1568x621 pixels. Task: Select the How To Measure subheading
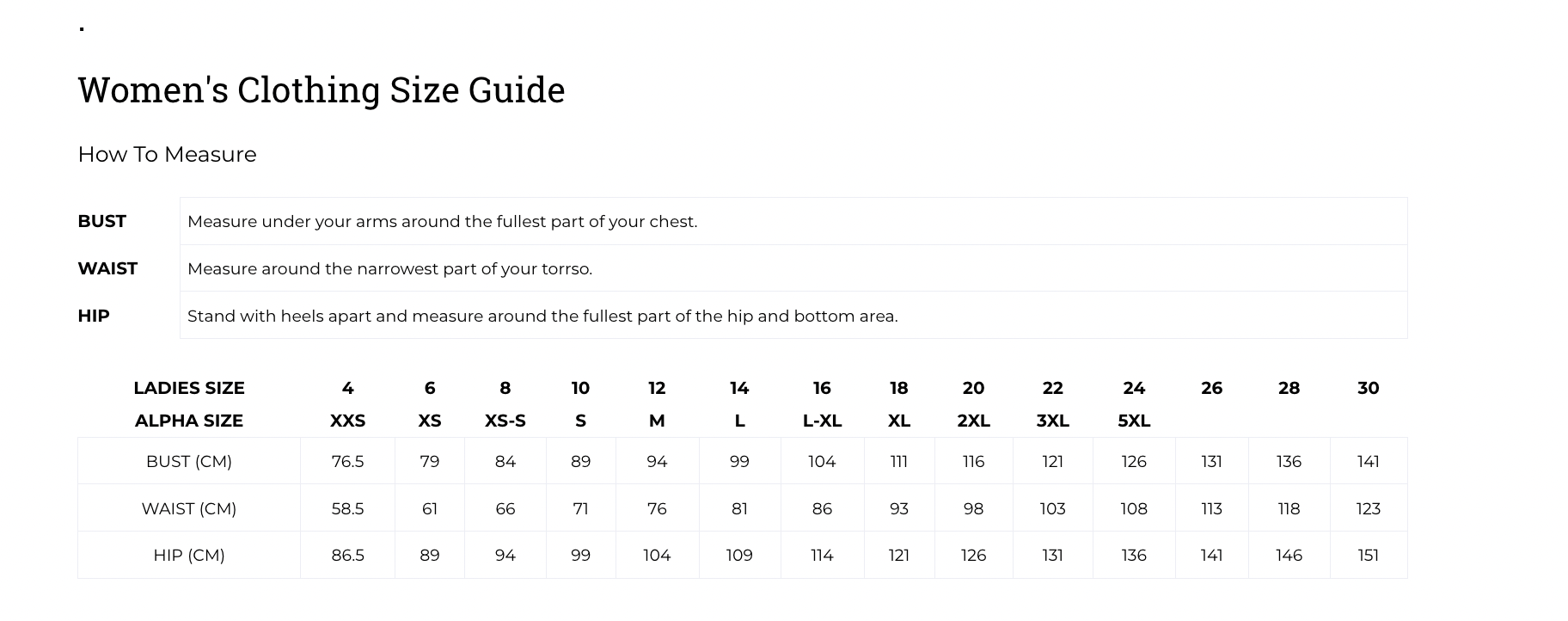click(x=167, y=155)
